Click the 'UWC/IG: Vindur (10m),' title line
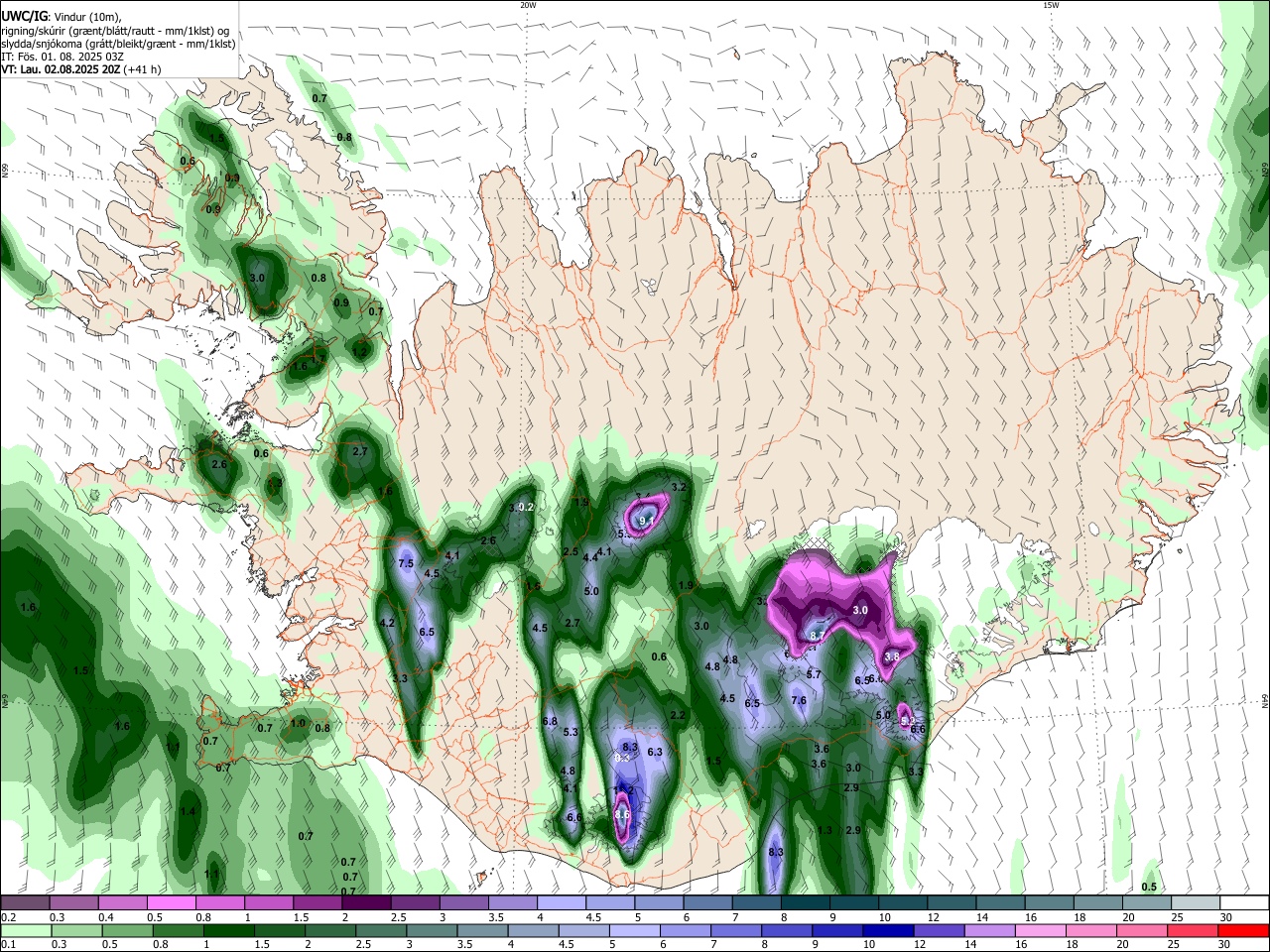Viewport: 1270px width, 952px height. (x=62, y=17)
